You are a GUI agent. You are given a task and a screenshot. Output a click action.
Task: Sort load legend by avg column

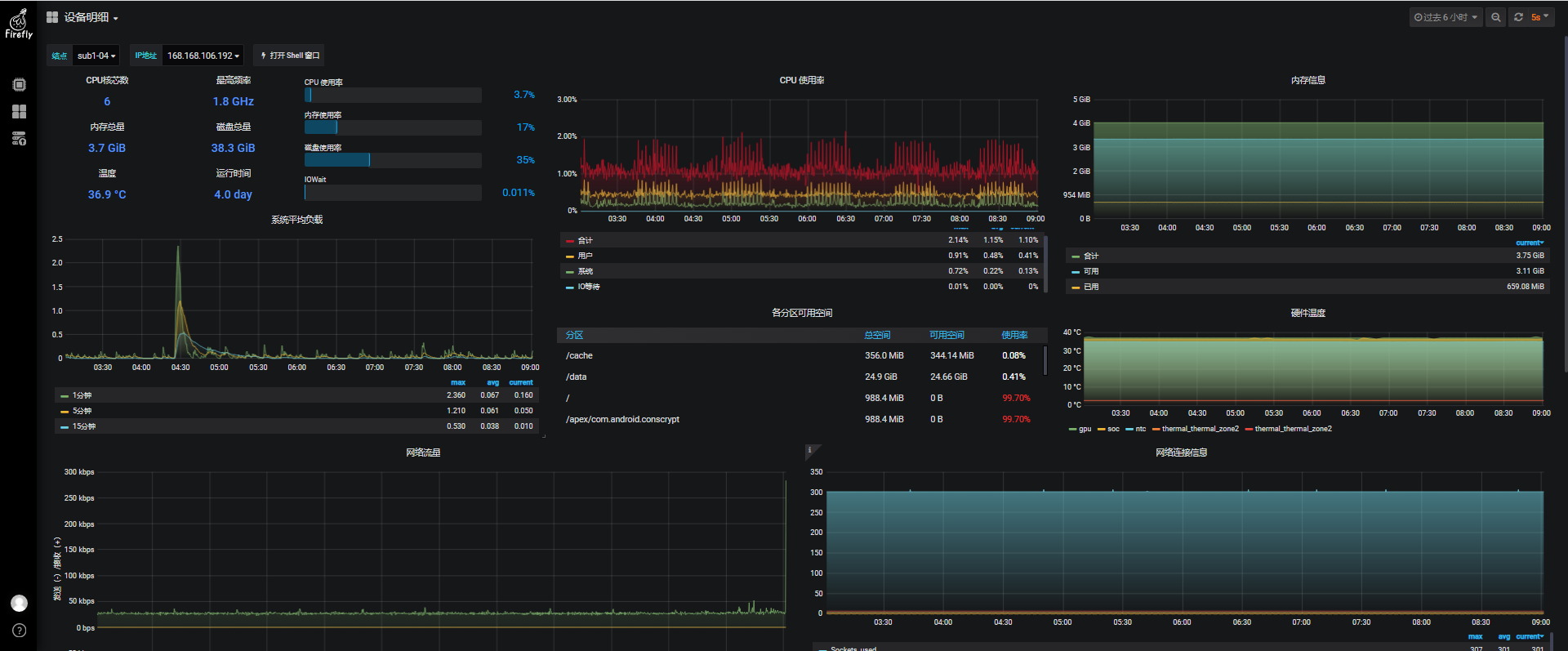[x=492, y=382]
